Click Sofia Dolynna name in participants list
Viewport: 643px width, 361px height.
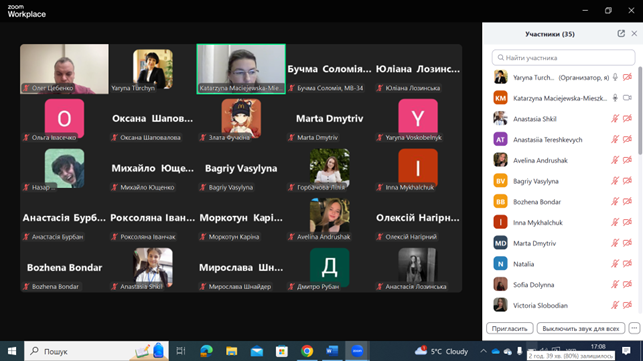coord(533,285)
